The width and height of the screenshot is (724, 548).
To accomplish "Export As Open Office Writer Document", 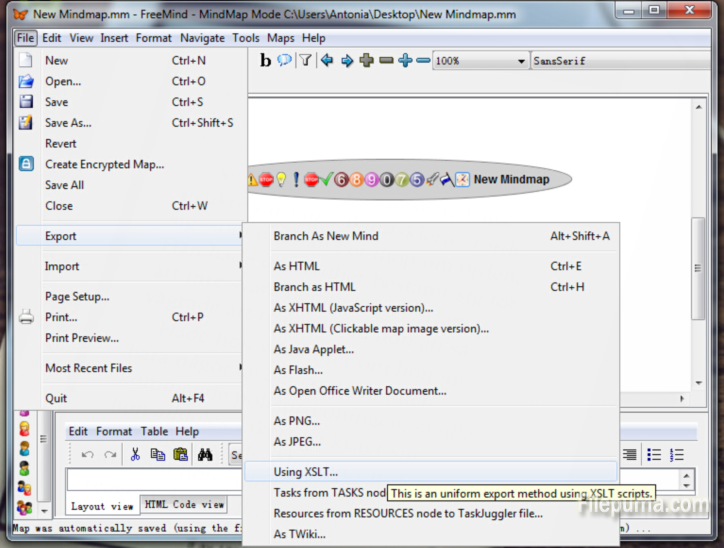I will point(360,391).
